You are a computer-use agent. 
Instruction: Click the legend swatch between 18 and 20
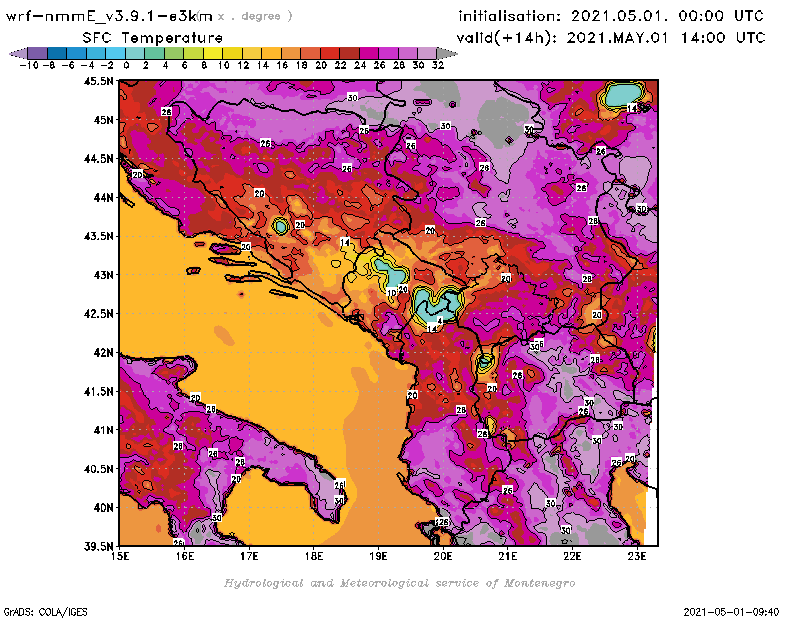pos(310,53)
